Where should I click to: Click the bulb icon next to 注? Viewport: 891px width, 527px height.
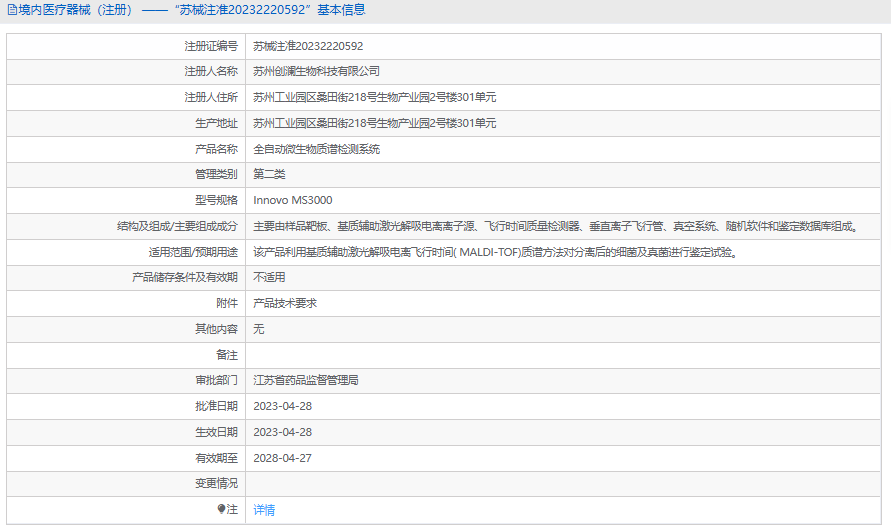(x=222, y=509)
